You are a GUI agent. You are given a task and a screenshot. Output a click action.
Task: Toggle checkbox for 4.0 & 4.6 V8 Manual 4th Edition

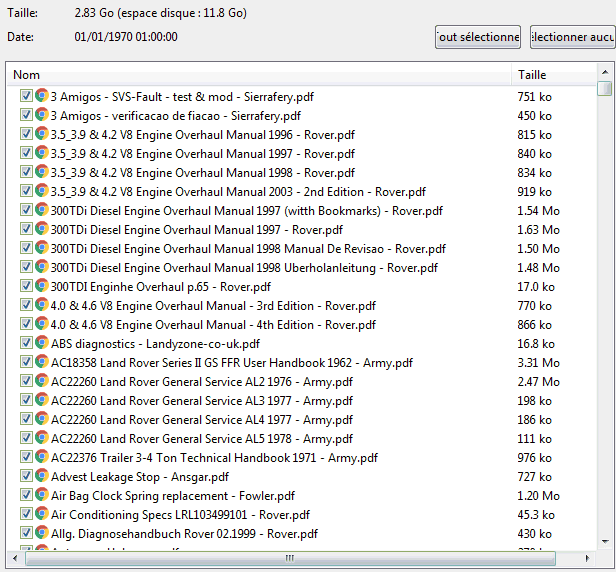click(26, 324)
